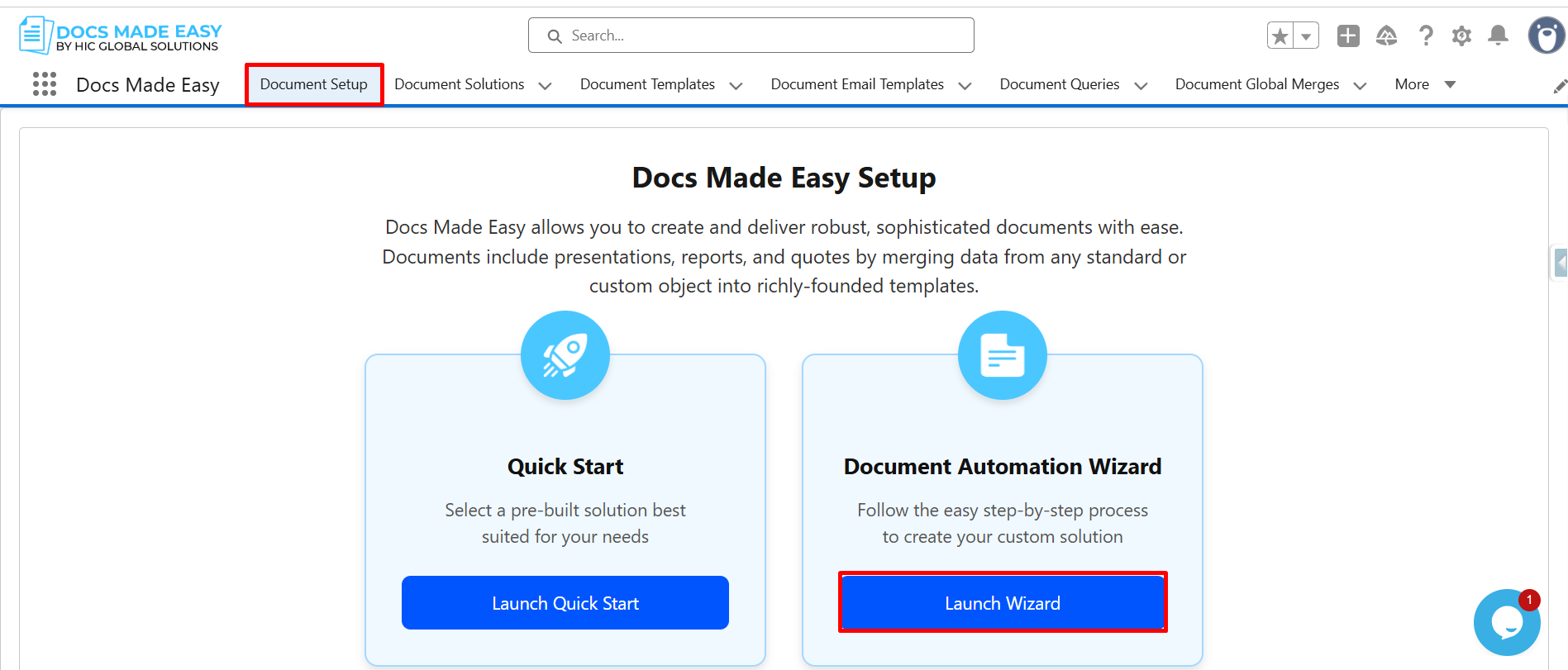The image size is (1568, 670).
Task: Open the More navigation dropdown
Action: tap(1425, 84)
